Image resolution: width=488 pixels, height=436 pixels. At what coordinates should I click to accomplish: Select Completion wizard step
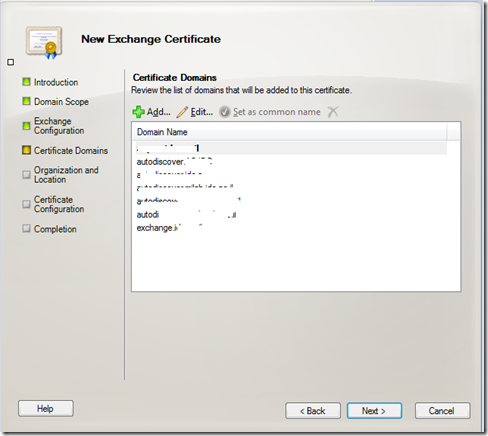coord(55,229)
